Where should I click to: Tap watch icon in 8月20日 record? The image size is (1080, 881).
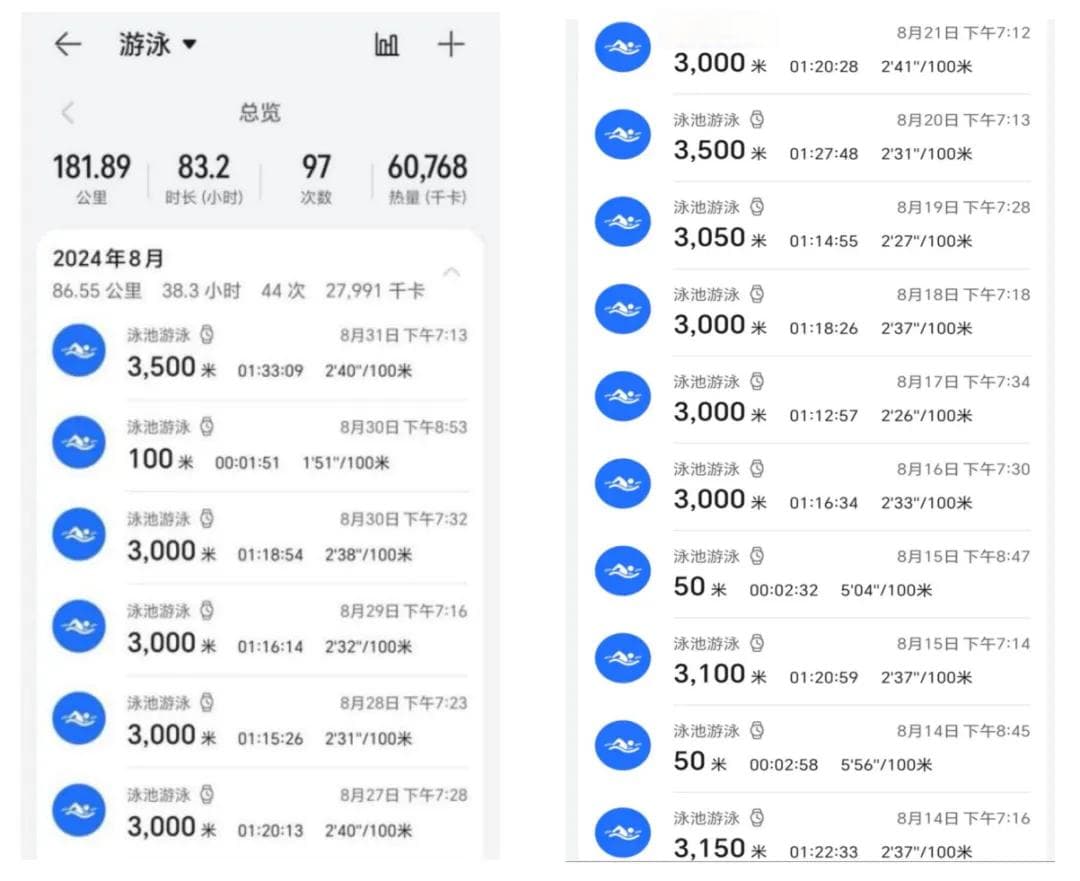[x=757, y=119]
